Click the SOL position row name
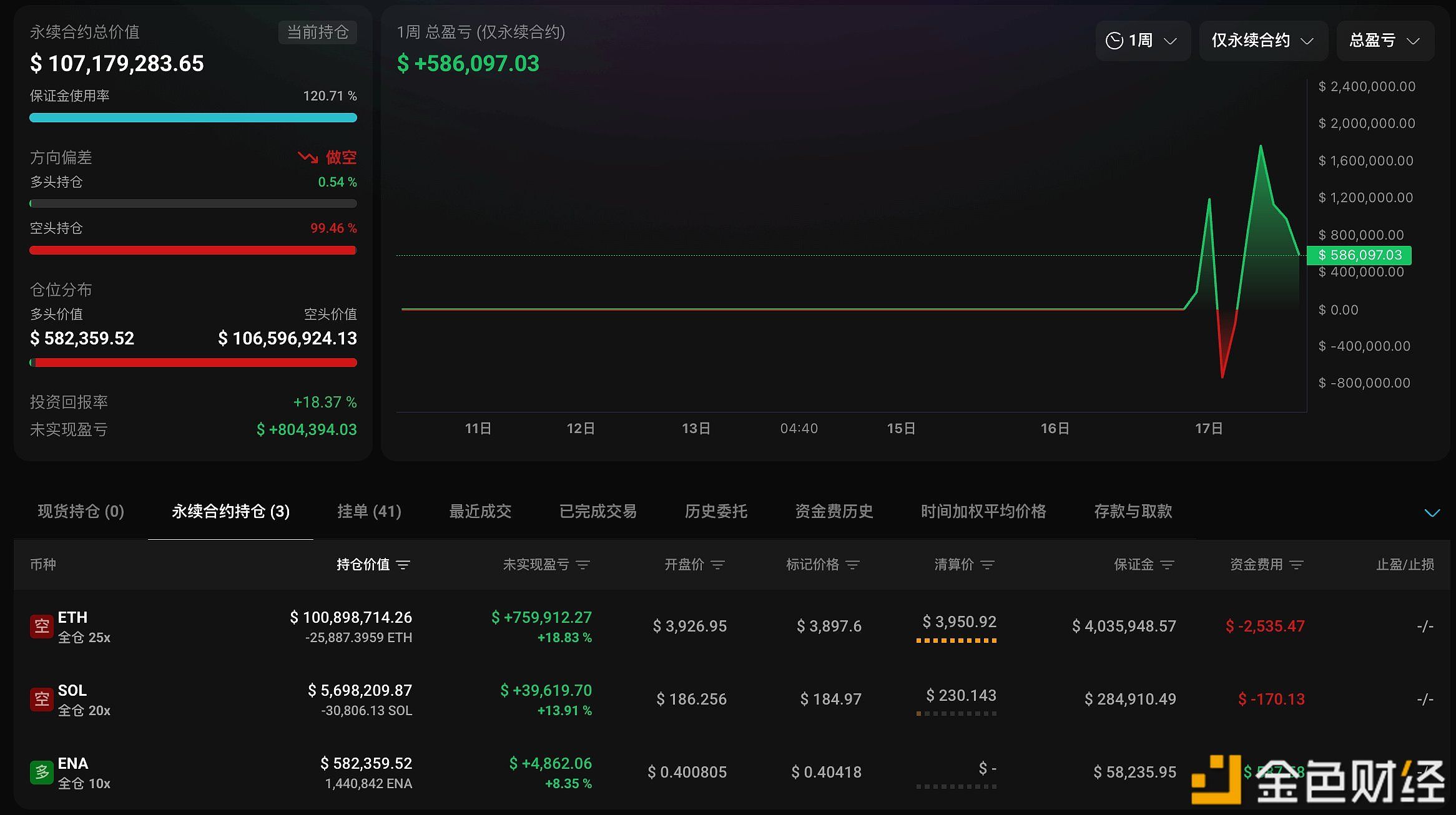 [x=72, y=690]
